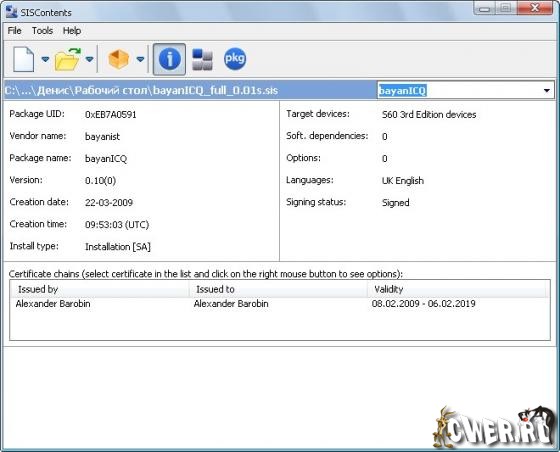Open the arrow beside the orange box icon

(141, 59)
